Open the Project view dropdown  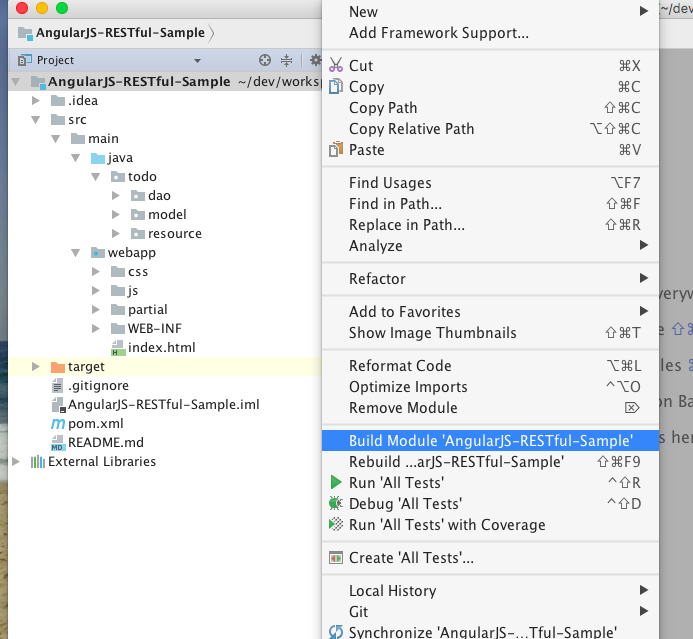coord(198,61)
